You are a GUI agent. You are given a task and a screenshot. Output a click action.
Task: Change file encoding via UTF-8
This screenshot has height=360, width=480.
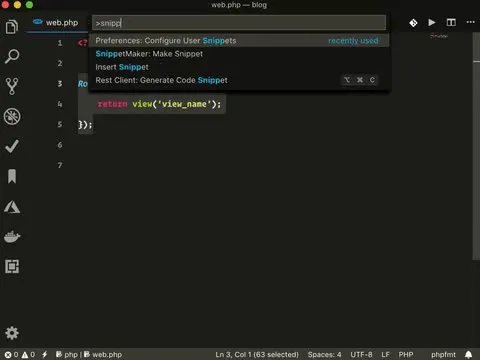[361, 354]
